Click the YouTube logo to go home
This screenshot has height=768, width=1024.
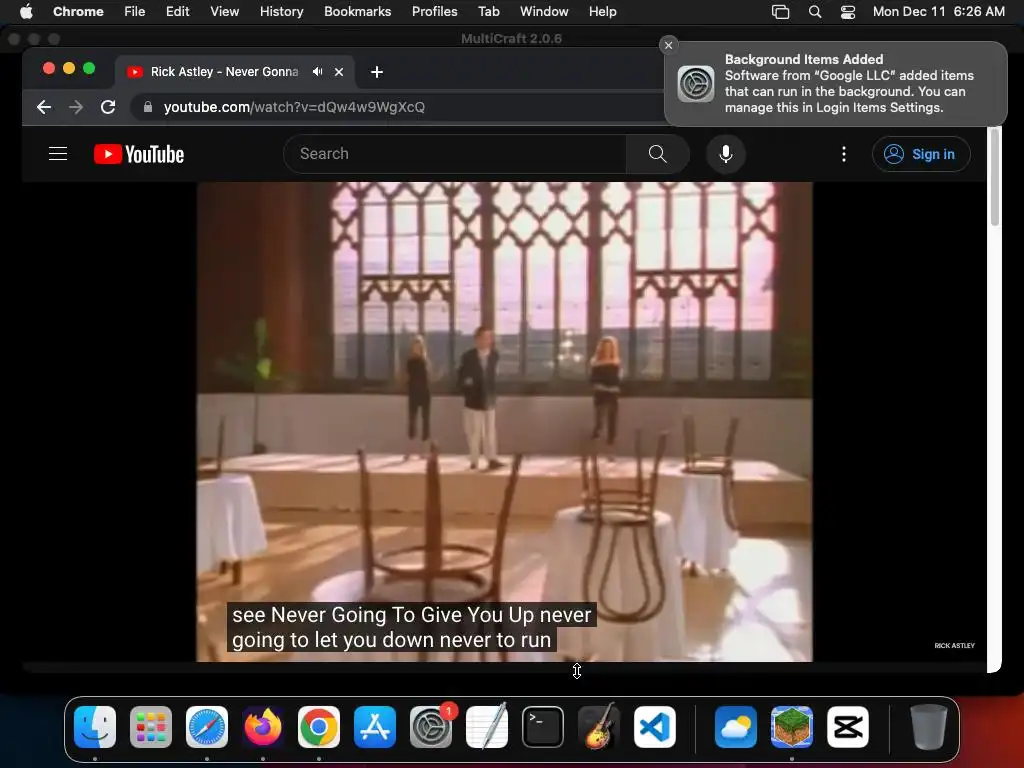pos(139,154)
